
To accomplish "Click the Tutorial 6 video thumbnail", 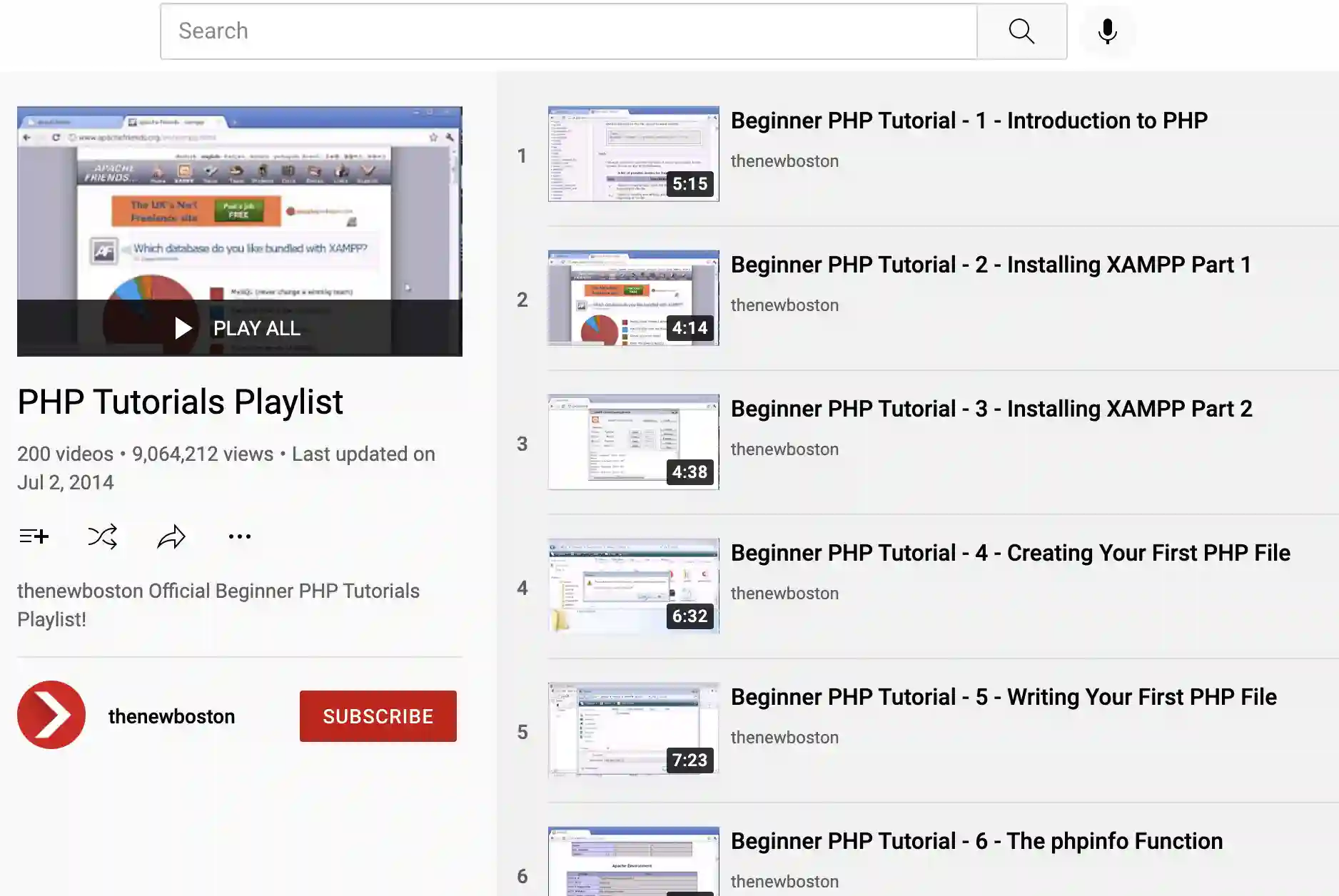I will [633, 861].
